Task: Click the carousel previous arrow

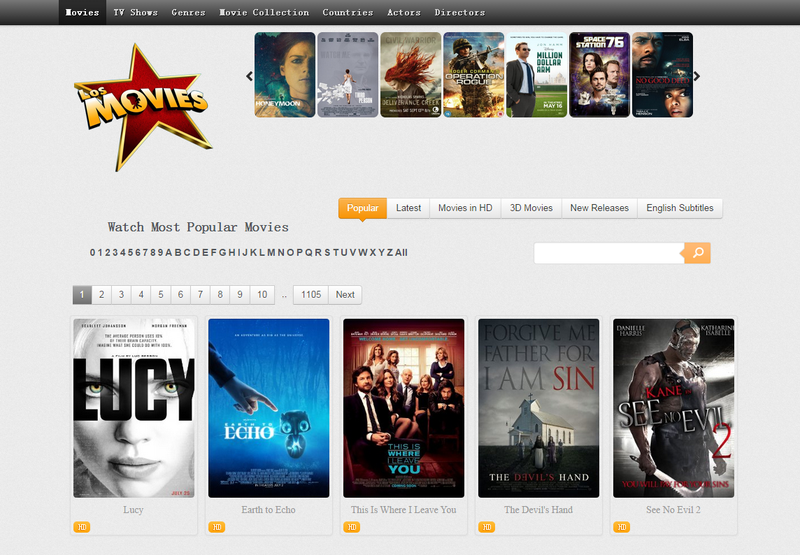Action: click(249, 77)
